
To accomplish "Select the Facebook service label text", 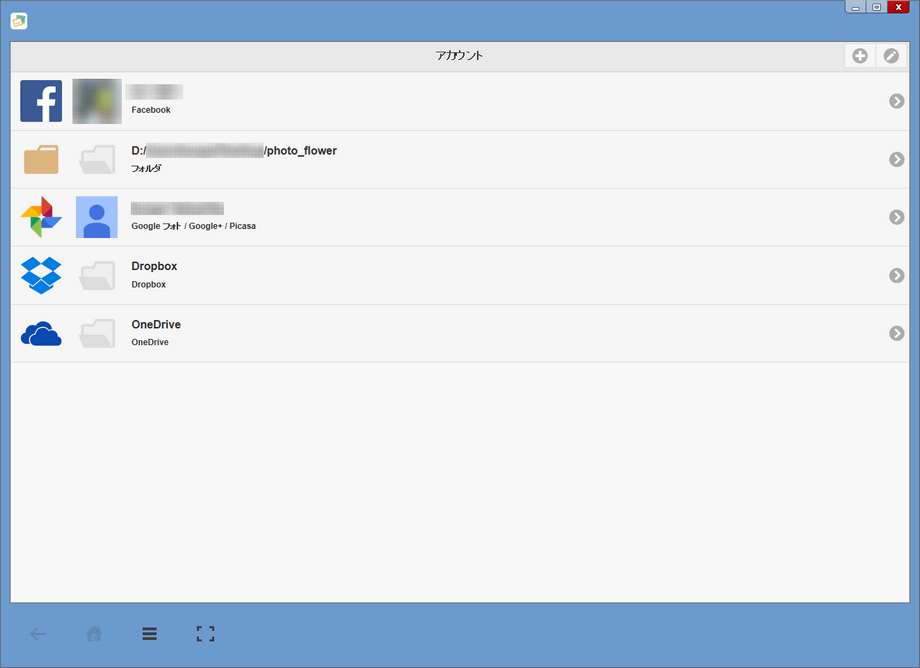I will 151,110.
